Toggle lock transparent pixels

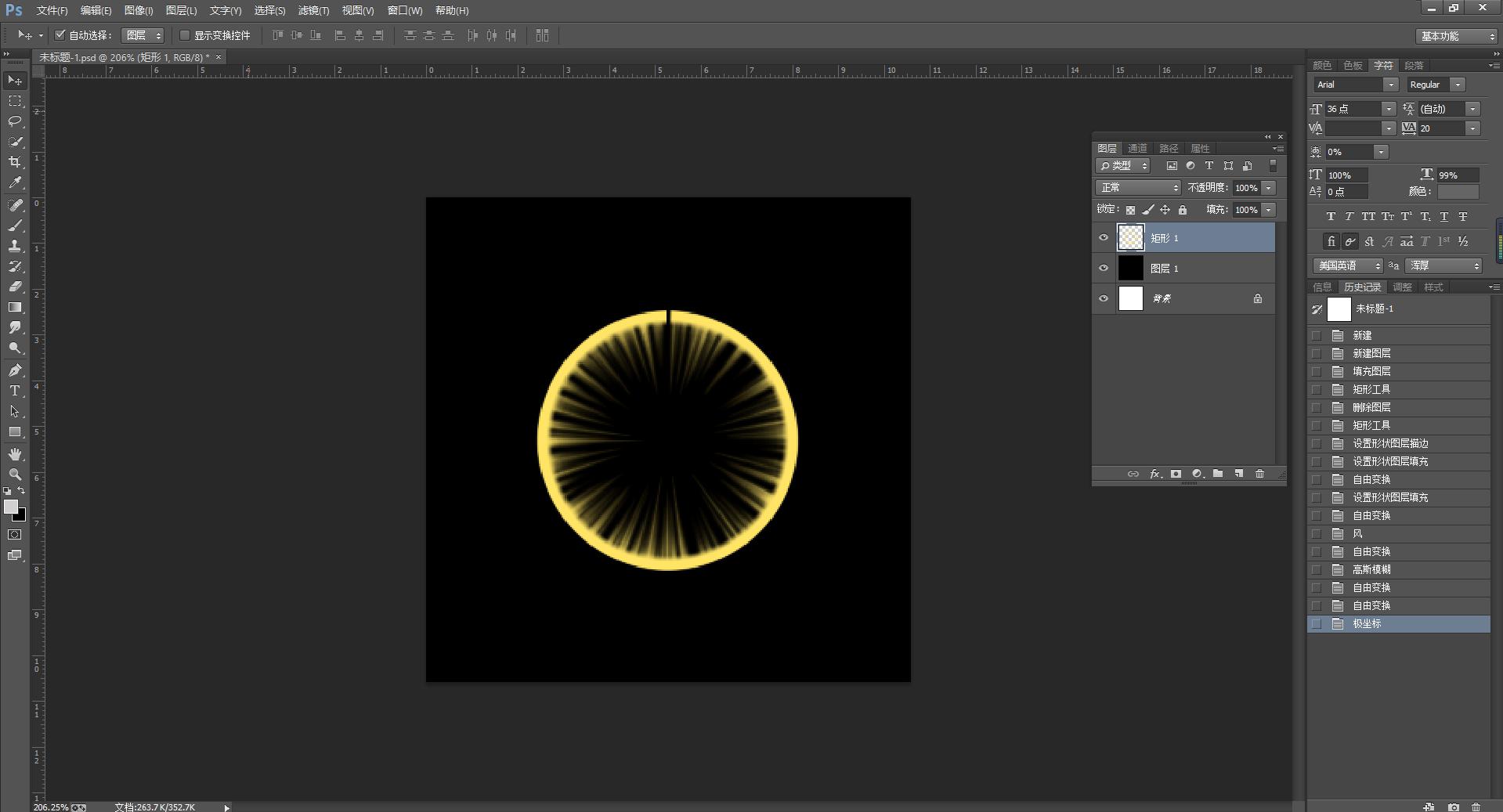(1130, 210)
